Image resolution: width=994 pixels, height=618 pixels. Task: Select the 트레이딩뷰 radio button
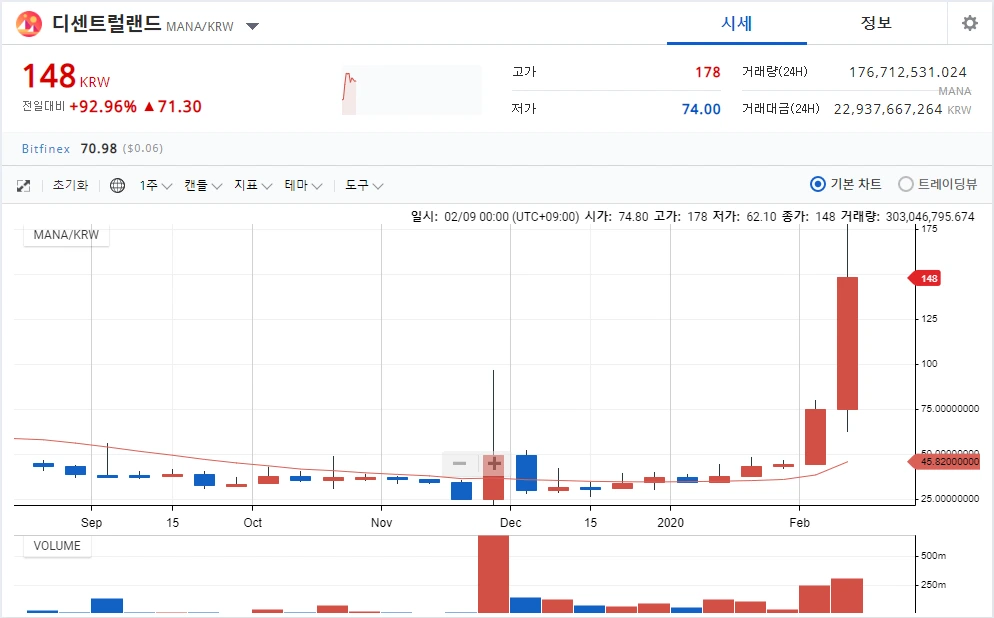pyautogui.click(x=903, y=184)
